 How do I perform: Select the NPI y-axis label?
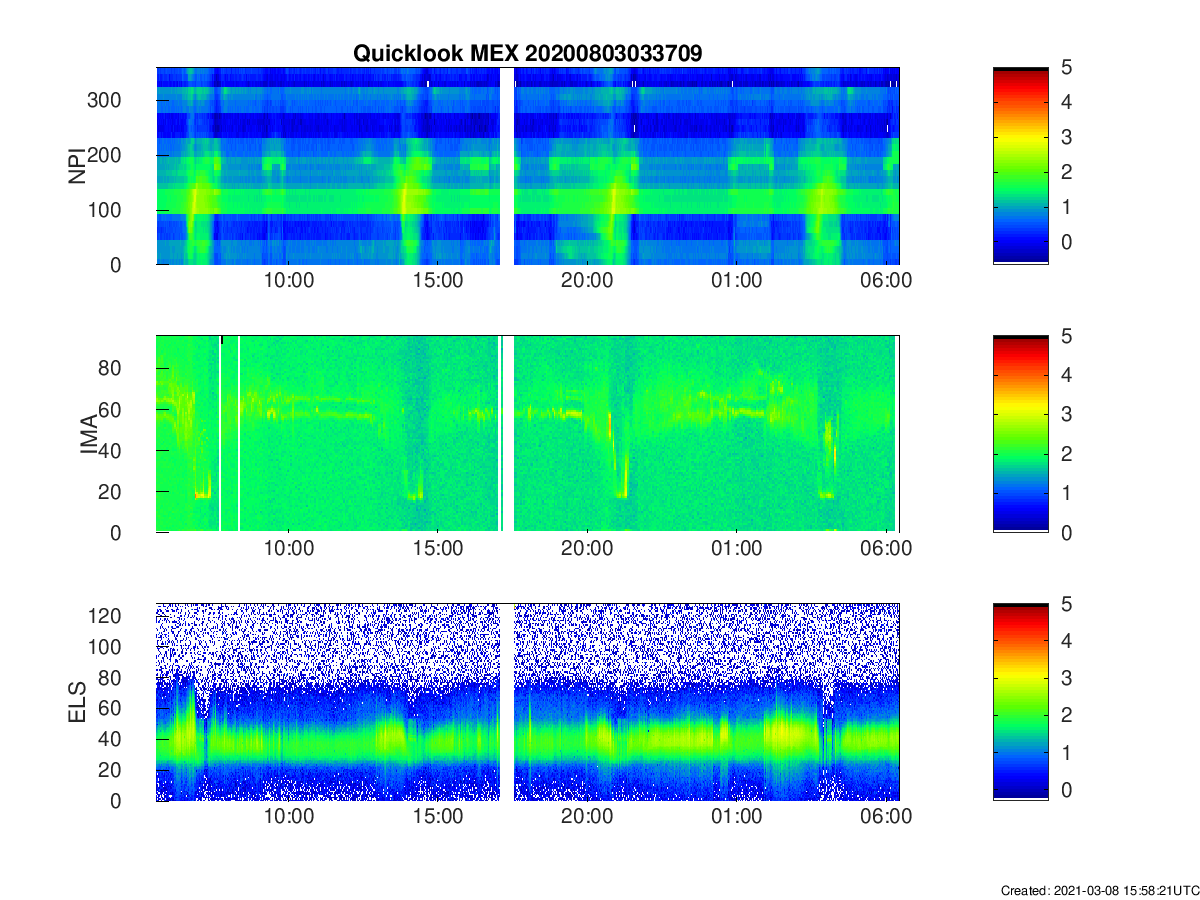click(x=76, y=166)
